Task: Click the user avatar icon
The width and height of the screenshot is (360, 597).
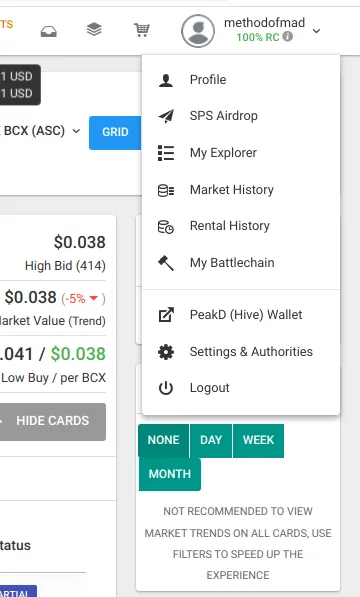Action: tap(198, 31)
